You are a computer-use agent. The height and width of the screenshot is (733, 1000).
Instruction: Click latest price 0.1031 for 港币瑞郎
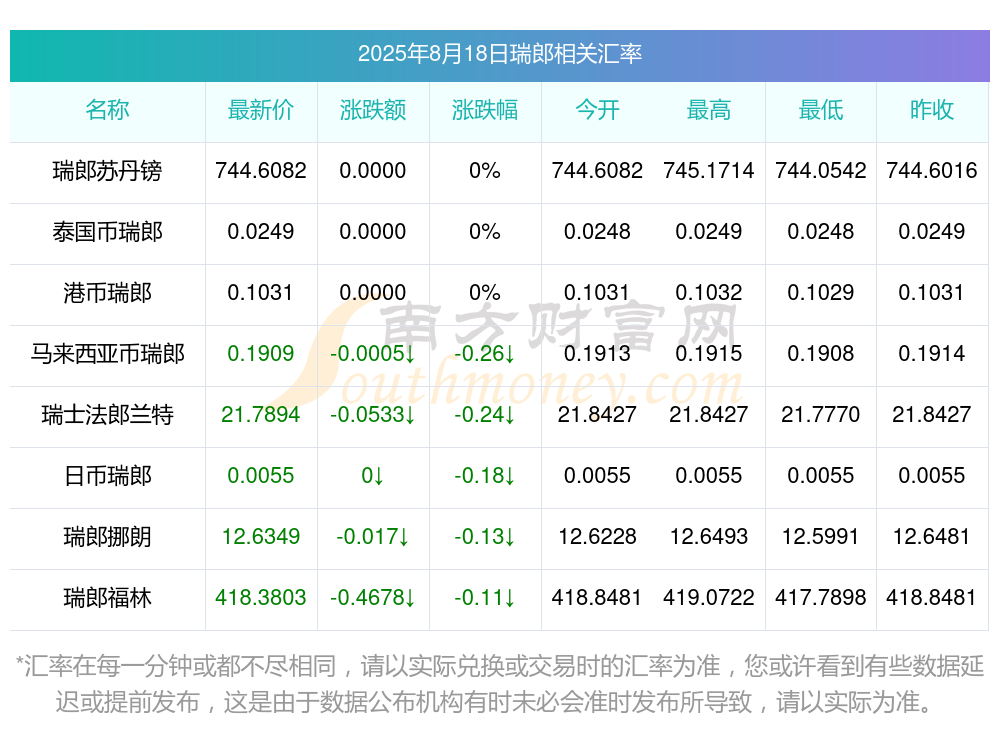click(x=261, y=293)
